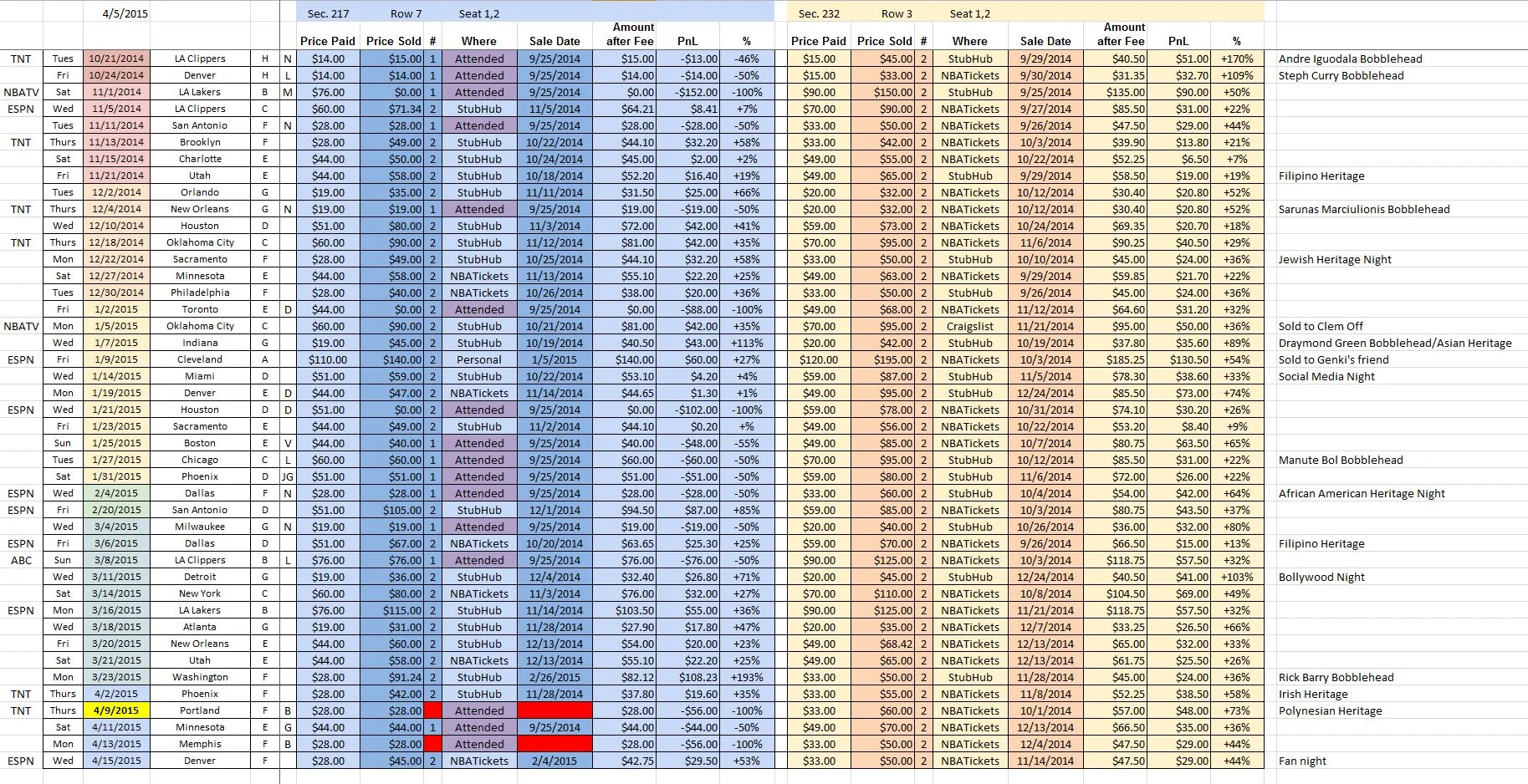Click the Detroit opponent cell
The height and width of the screenshot is (784, 1528).
(200, 577)
